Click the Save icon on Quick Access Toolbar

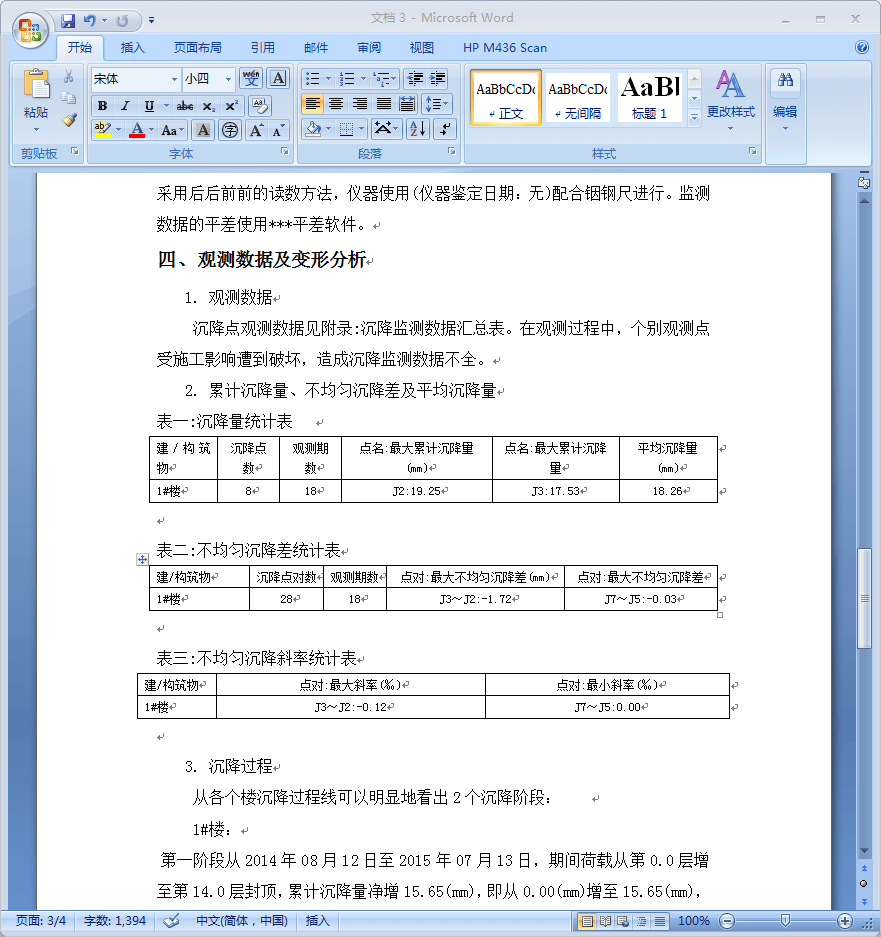pyautogui.click(x=67, y=20)
